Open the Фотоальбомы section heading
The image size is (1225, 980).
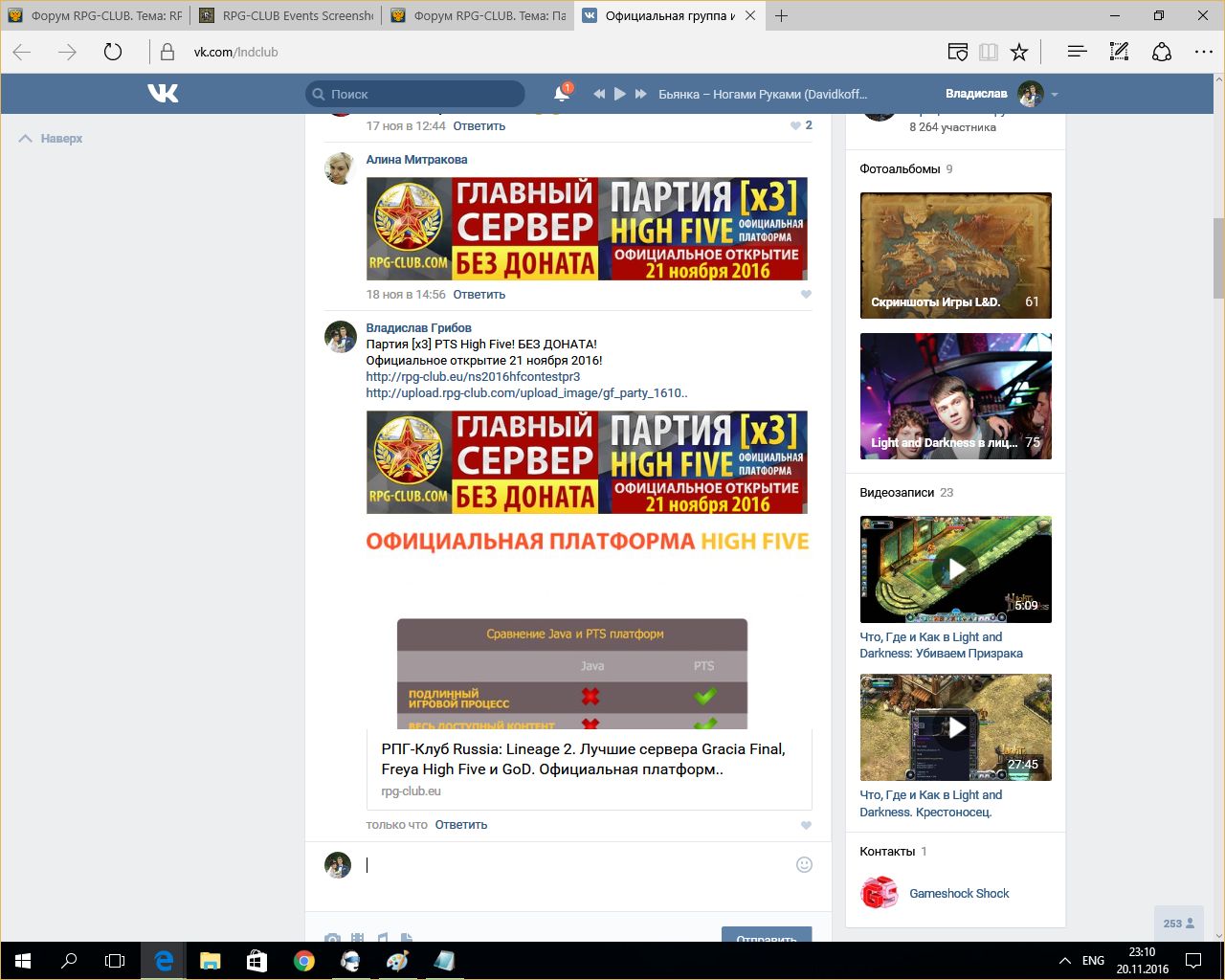pyautogui.click(x=900, y=169)
